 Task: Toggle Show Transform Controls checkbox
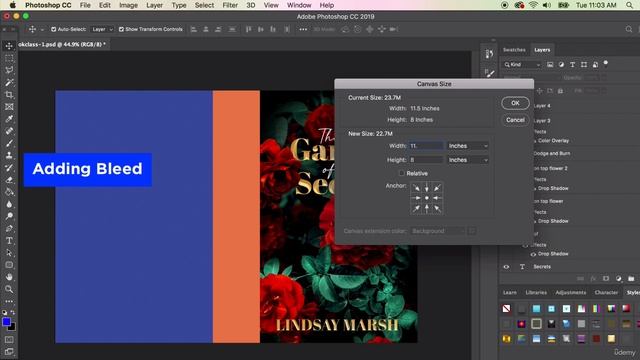point(121,29)
